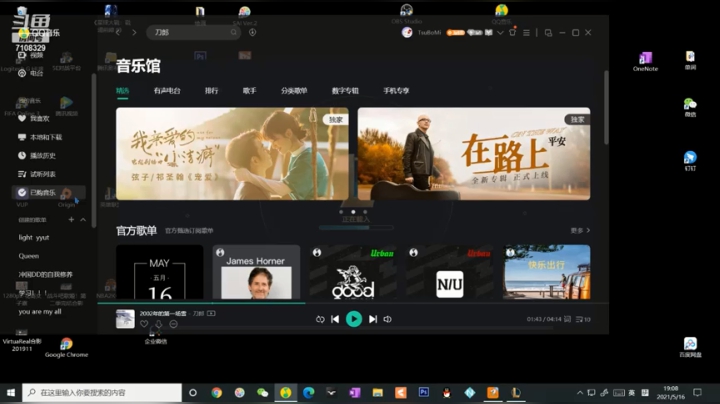
Task: Open the current song album cover
Action: coord(125,319)
